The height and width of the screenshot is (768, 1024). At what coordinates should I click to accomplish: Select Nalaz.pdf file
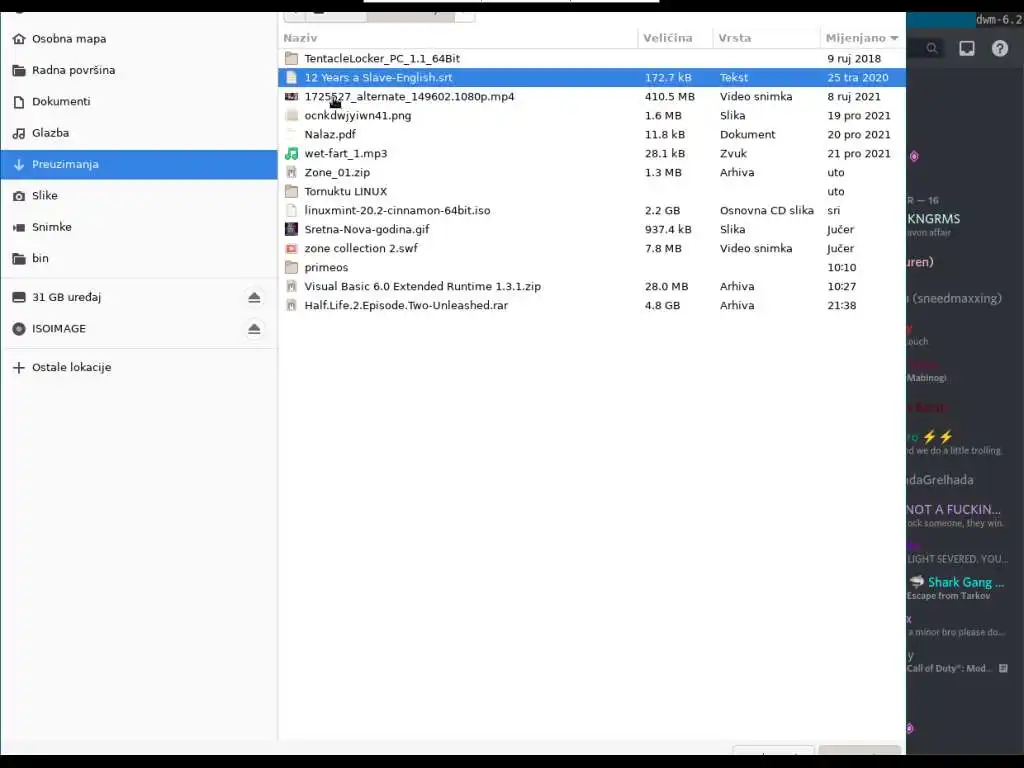coord(592,134)
